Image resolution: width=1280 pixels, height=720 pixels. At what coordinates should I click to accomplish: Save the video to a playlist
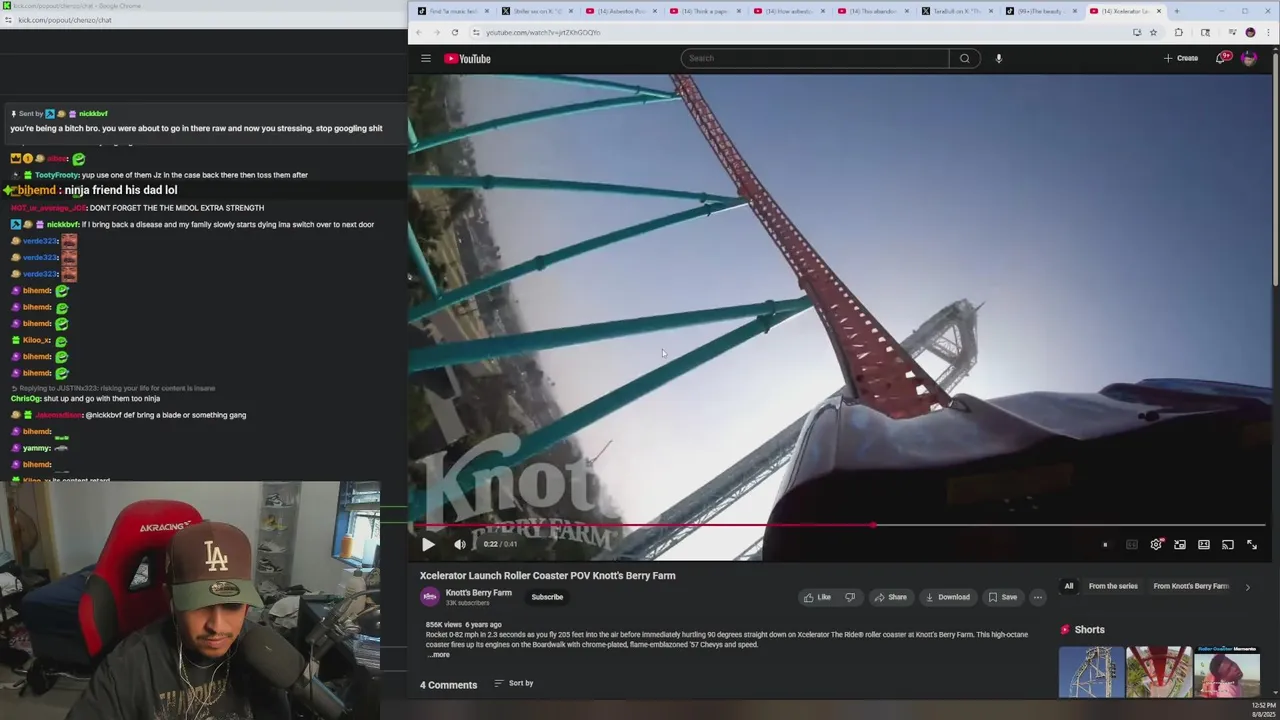coord(1003,597)
